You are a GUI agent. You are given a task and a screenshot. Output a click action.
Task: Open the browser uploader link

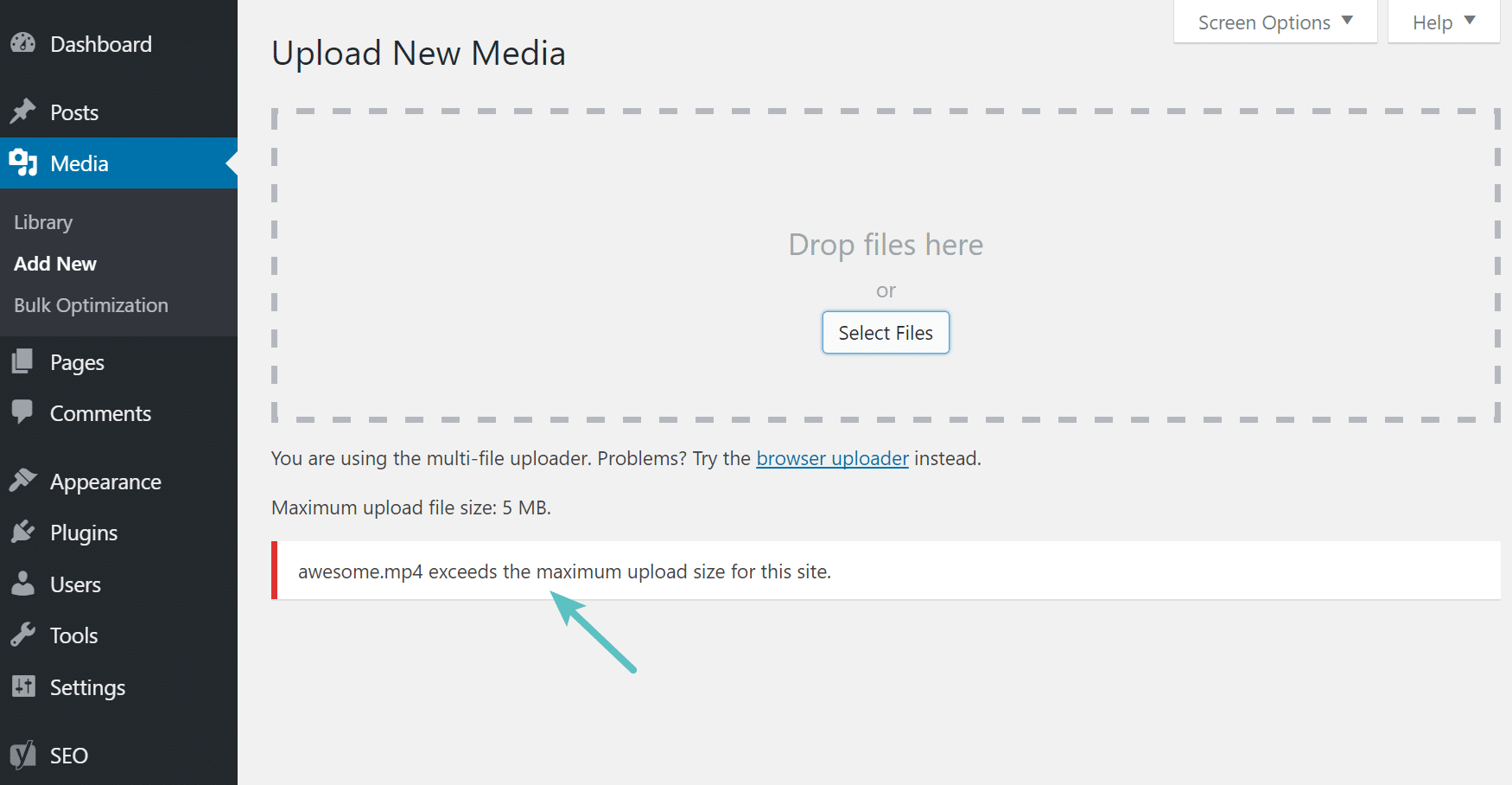[832, 458]
